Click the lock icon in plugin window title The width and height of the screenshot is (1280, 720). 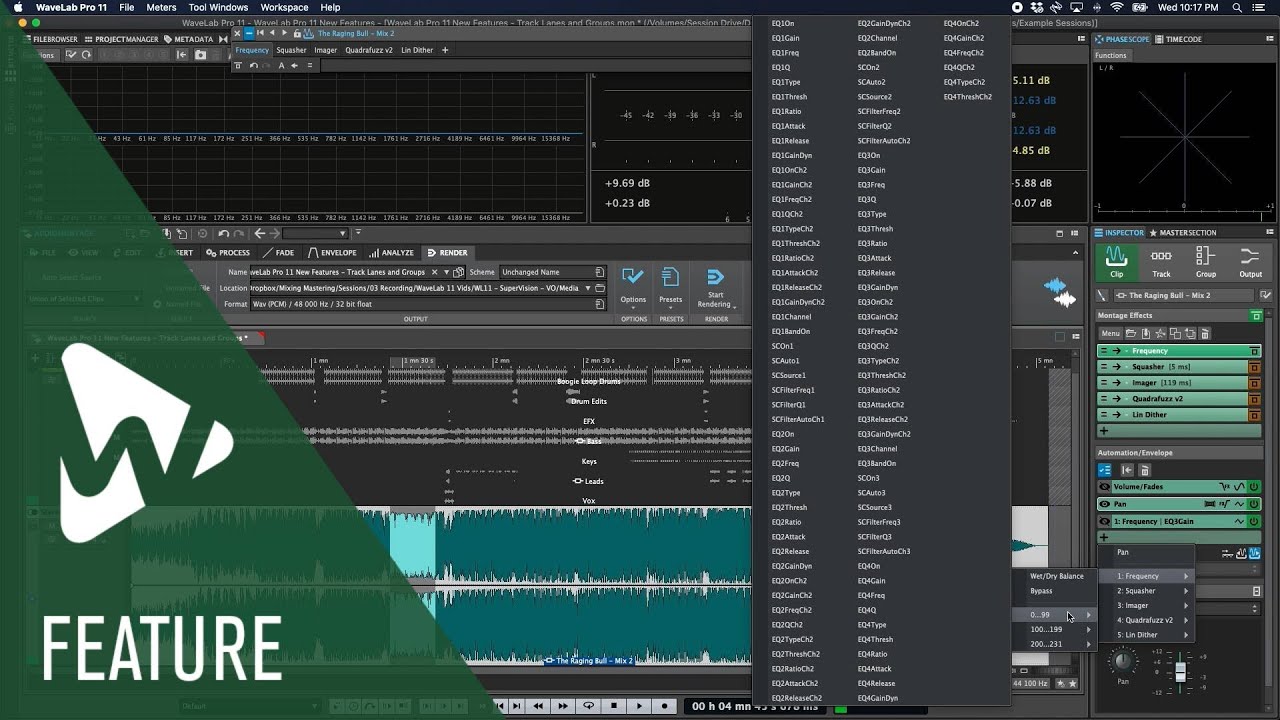(x=297, y=33)
